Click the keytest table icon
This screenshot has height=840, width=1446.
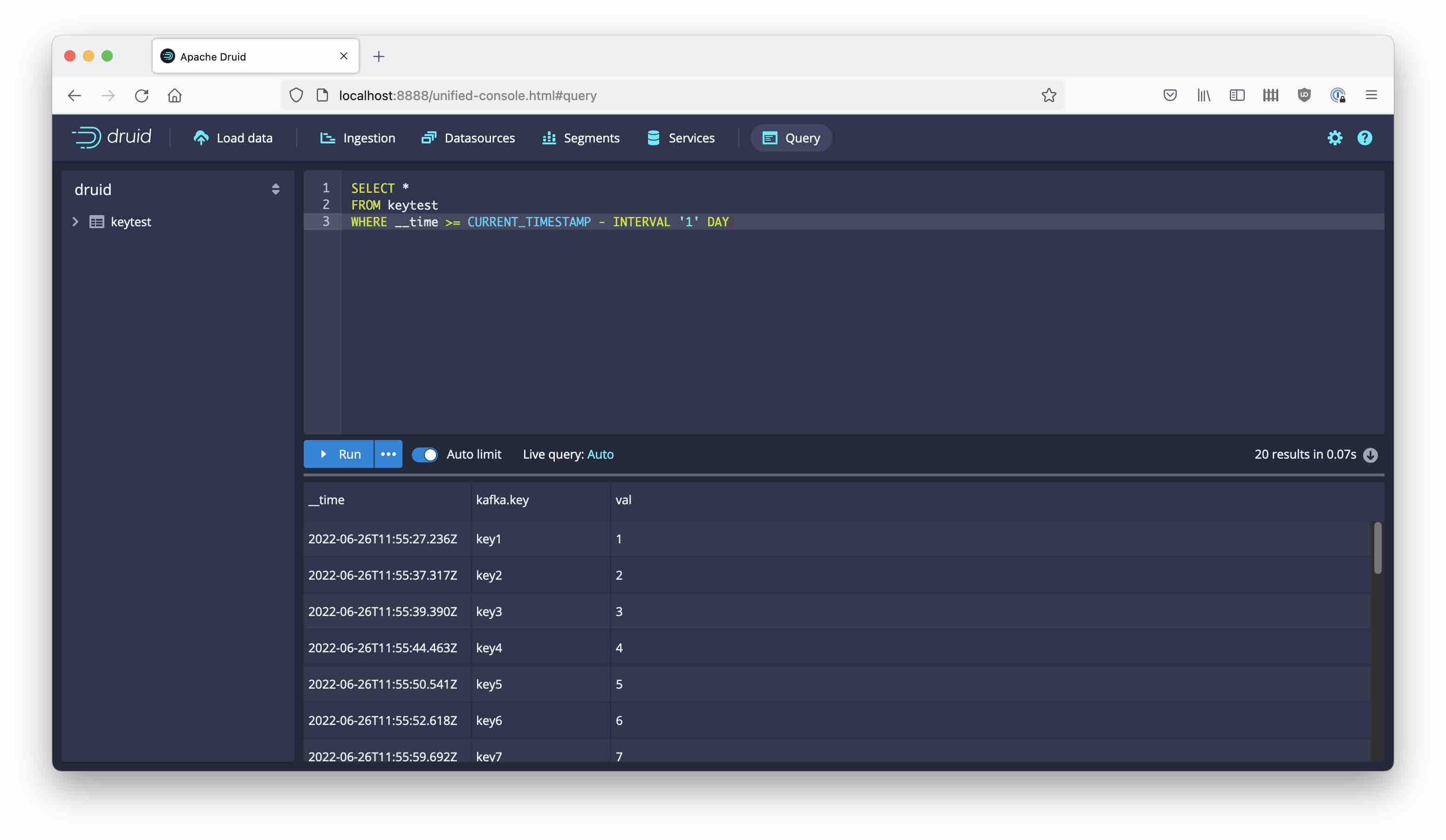(x=96, y=222)
